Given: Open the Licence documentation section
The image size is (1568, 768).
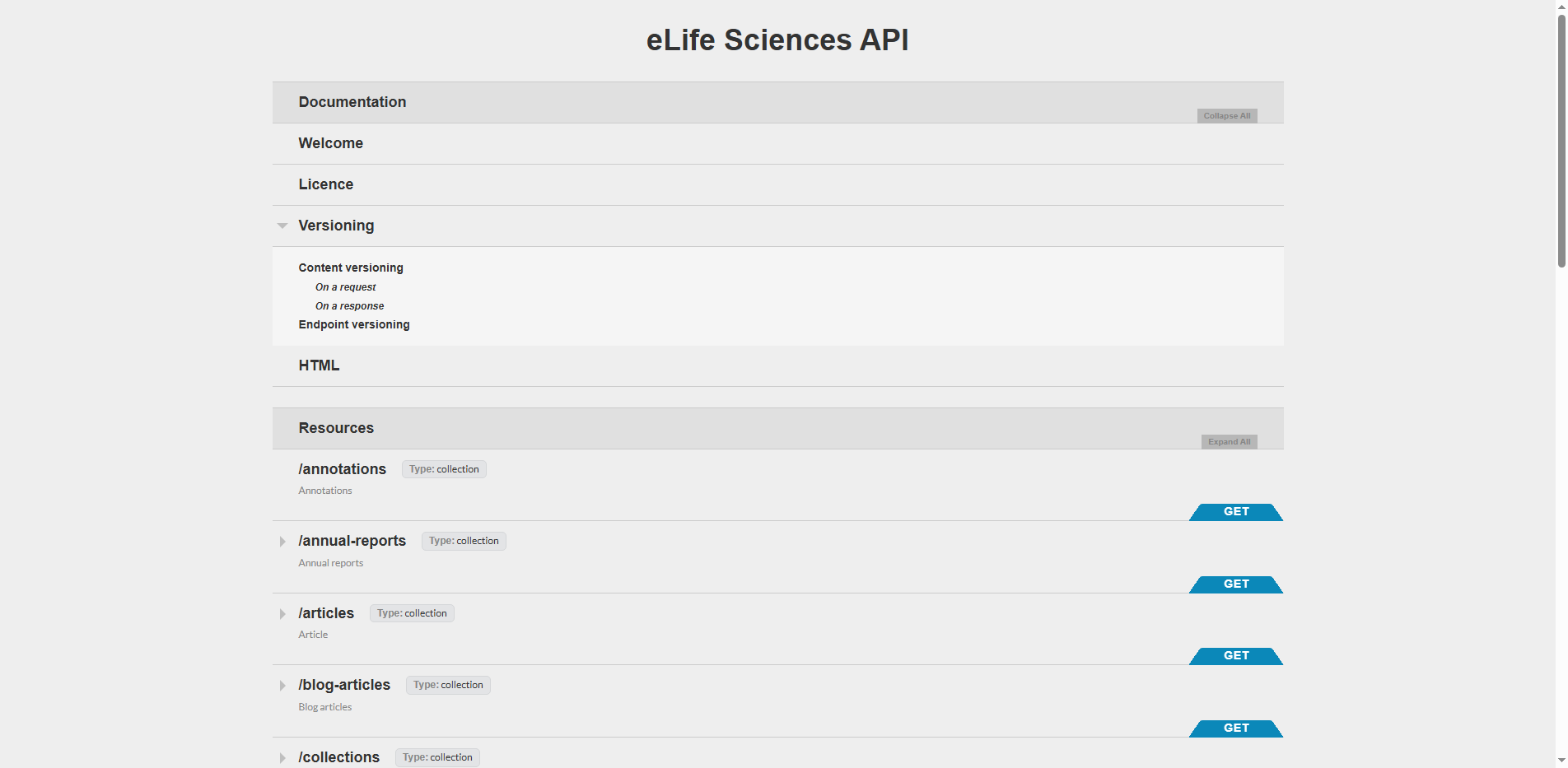Looking at the screenshot, I should pos(326,184).
